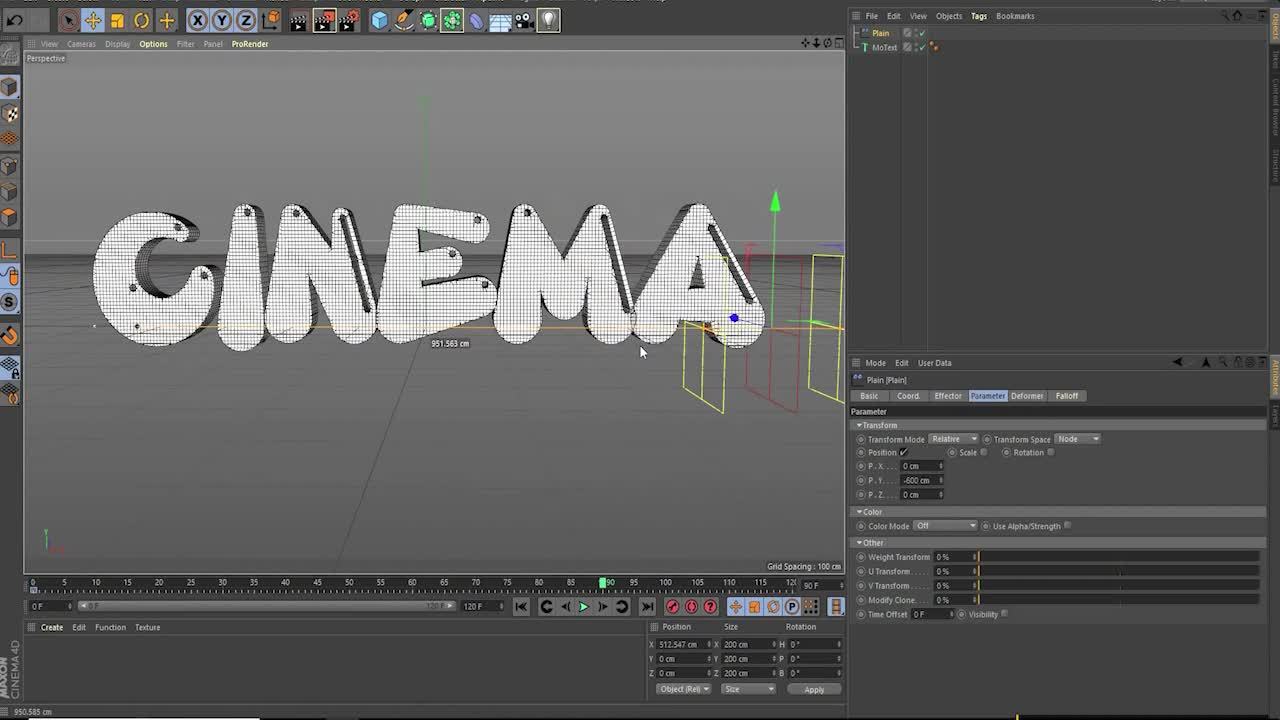Activate the Move tool in top toolbar
This screenshot has height=720, width=1280.
pos(92,20)
